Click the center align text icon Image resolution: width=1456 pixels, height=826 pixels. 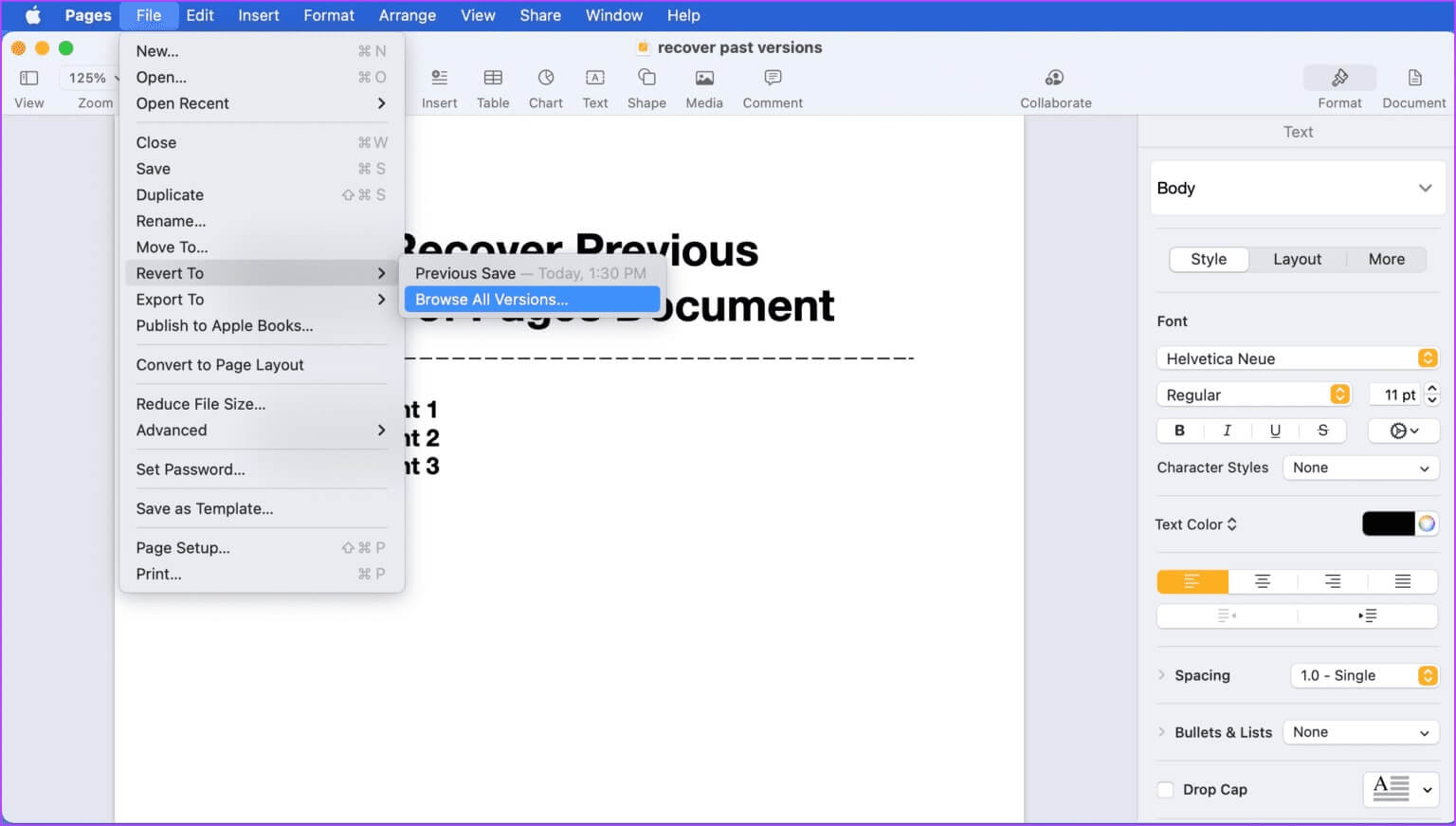pos(1262,581)
